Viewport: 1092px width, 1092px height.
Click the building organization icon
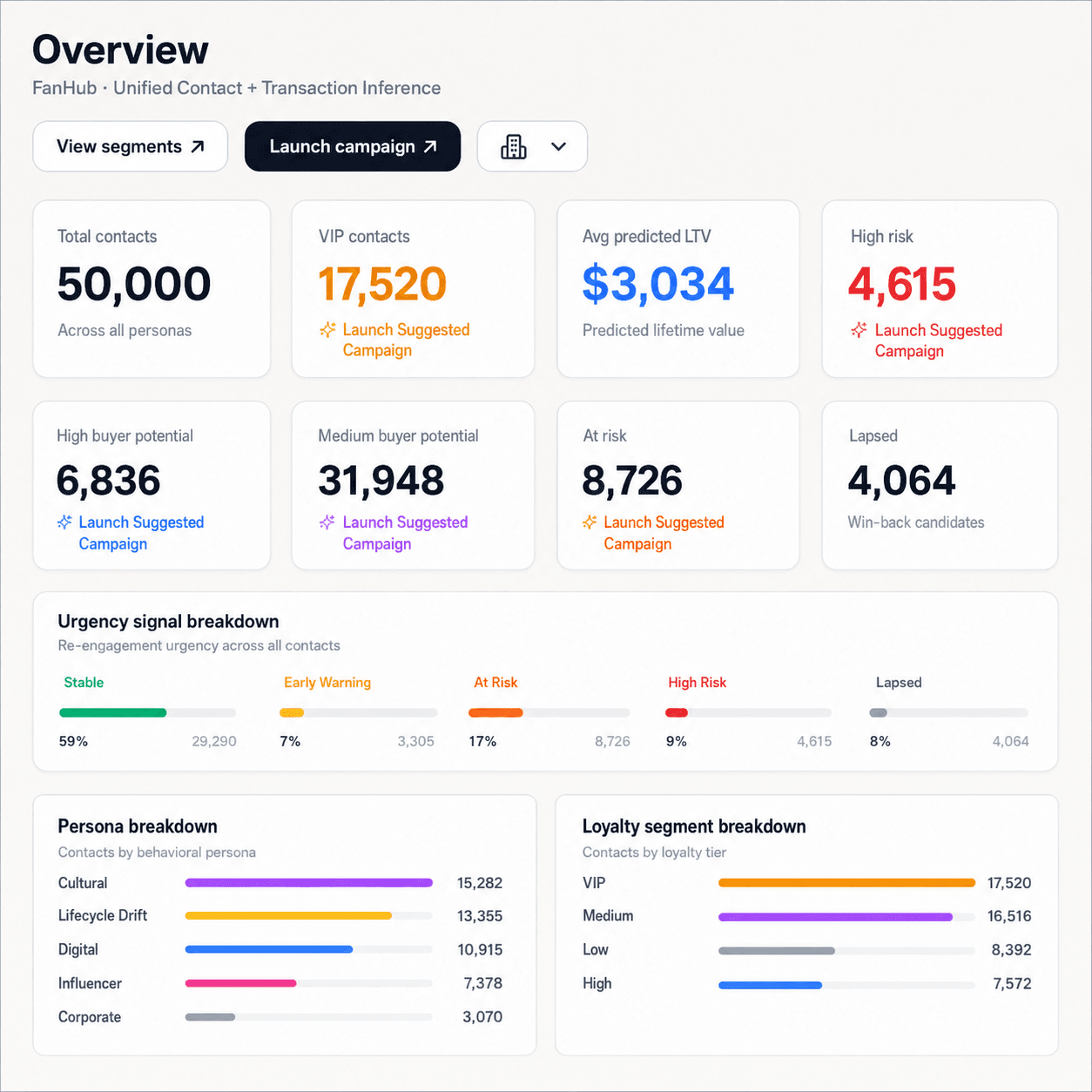[x=514, y=146]
